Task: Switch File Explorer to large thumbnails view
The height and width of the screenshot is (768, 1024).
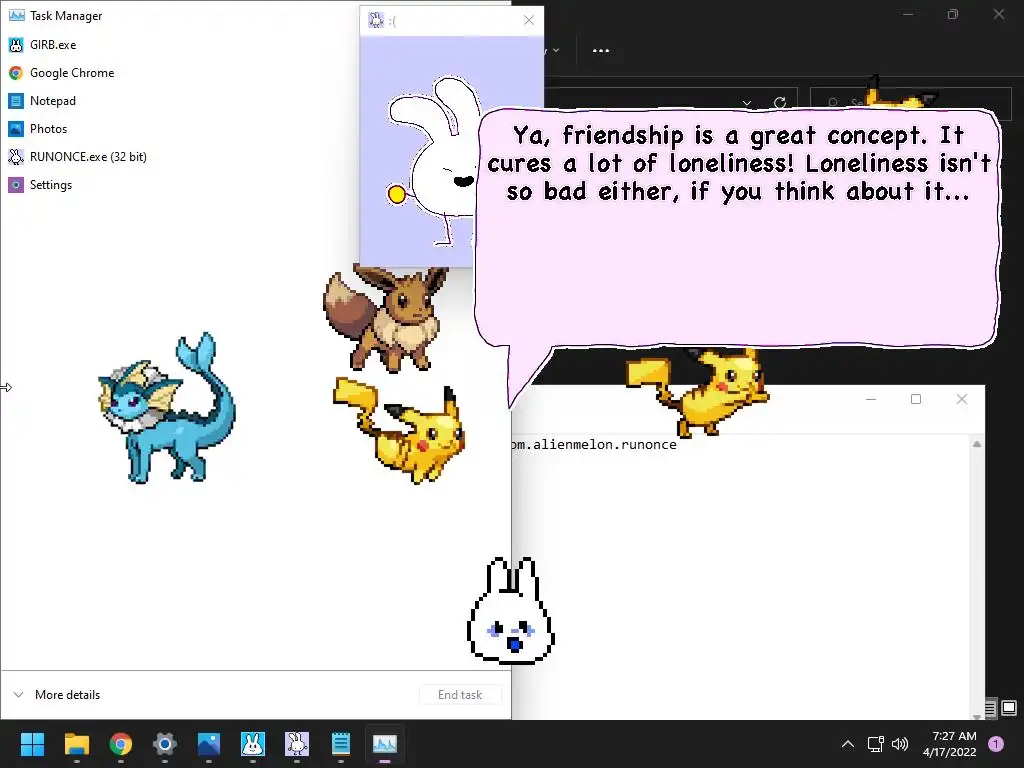Action: pyautogui.click(x=1010, y=708)
